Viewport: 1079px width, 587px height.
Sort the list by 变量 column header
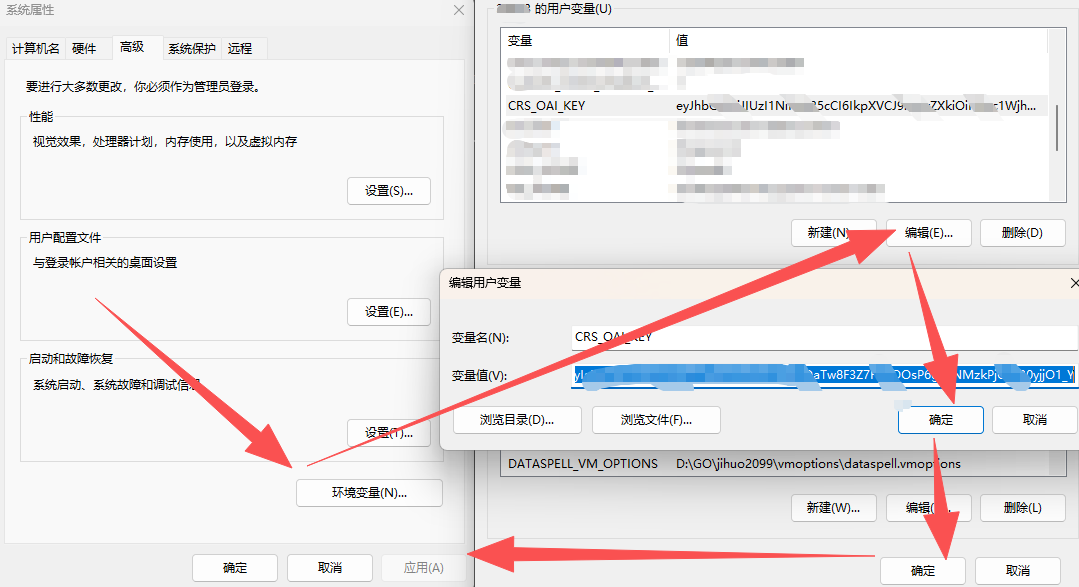tap(584, 41)
